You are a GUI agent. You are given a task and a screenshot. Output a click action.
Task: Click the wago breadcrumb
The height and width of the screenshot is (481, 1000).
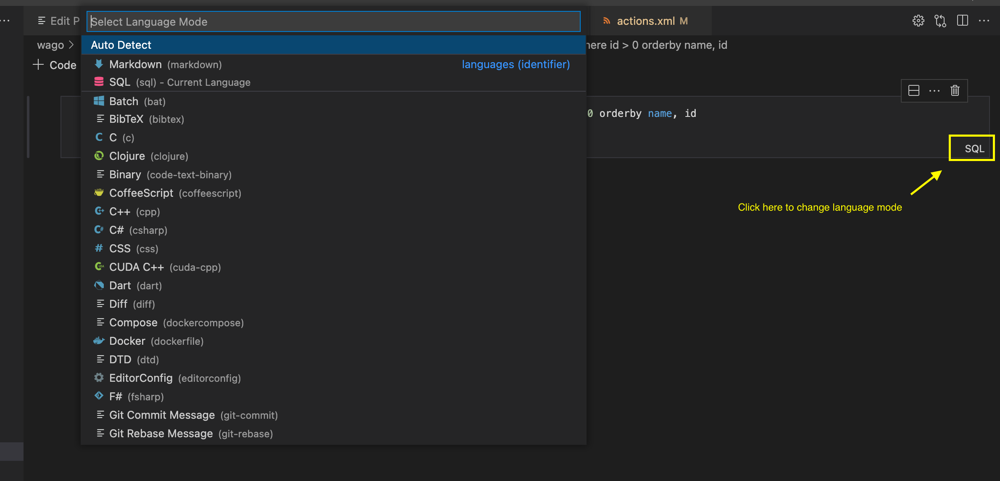click(x=50, y=45)
